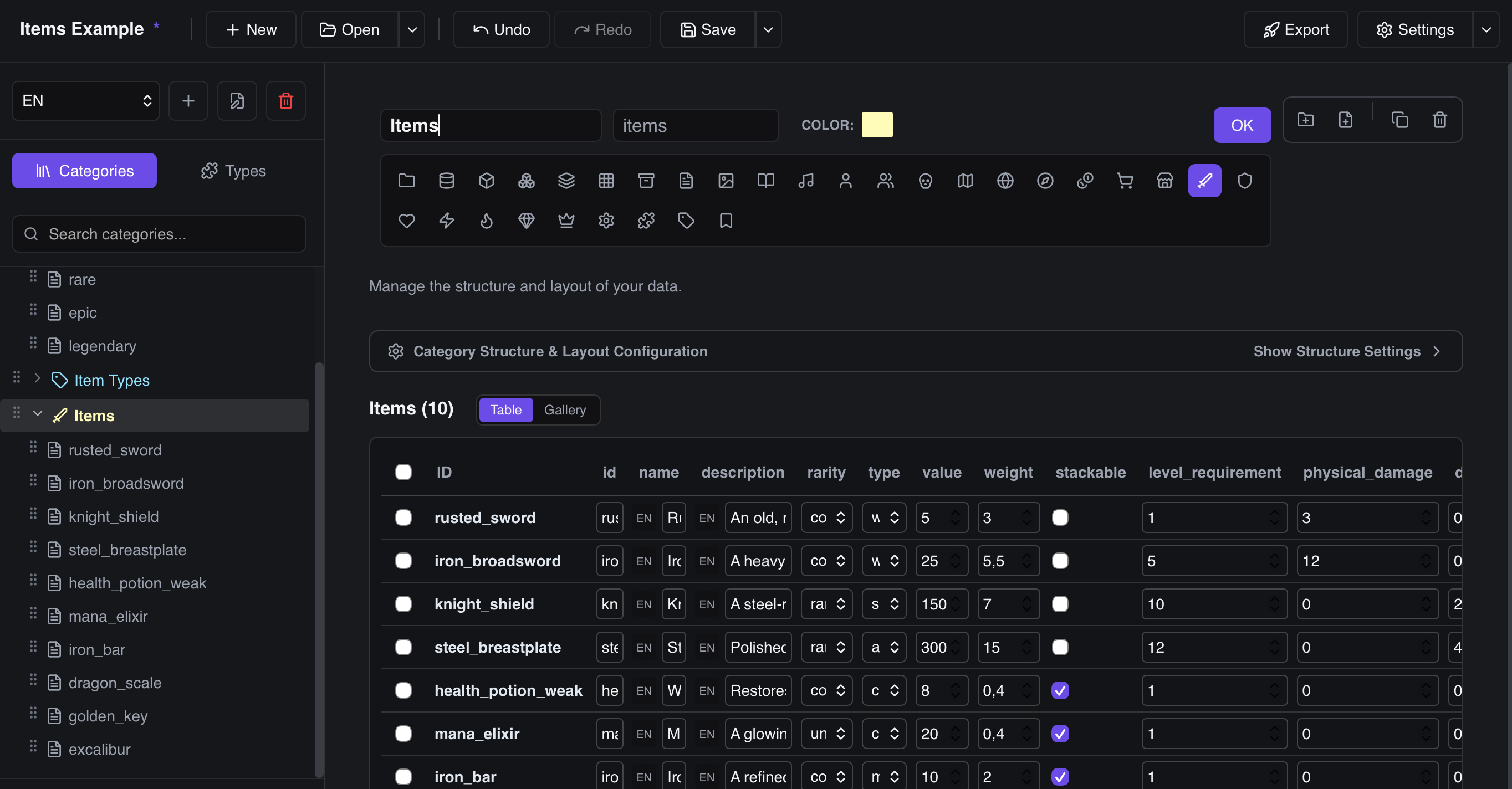Click the New button
Screen dimensions: 1512x789
251,29
